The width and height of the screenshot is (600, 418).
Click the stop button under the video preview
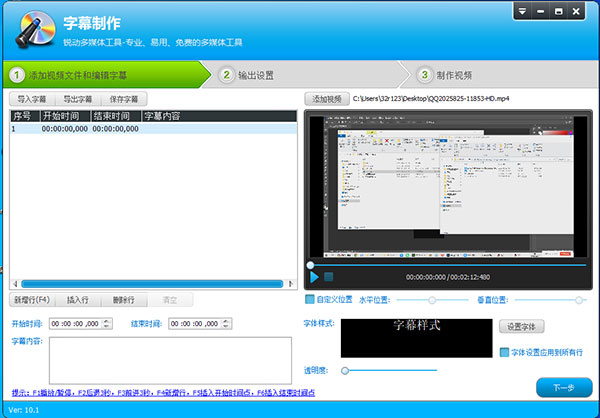point(328,277)
